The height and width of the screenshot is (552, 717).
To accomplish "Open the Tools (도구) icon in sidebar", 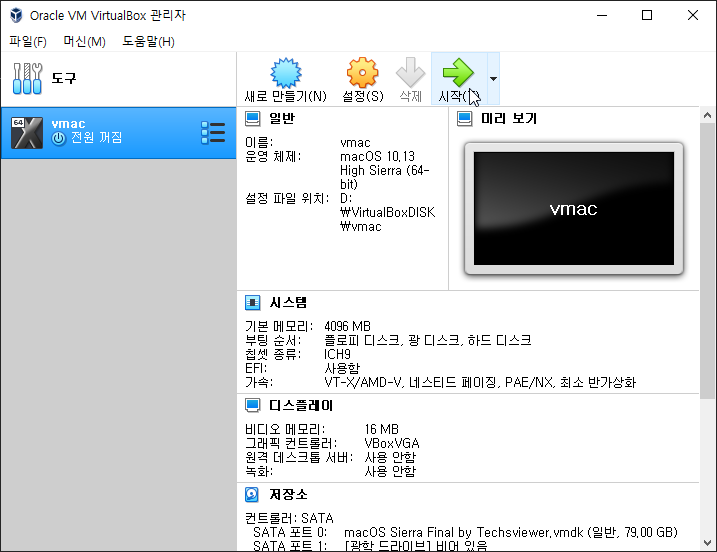I will coord(27,79).
